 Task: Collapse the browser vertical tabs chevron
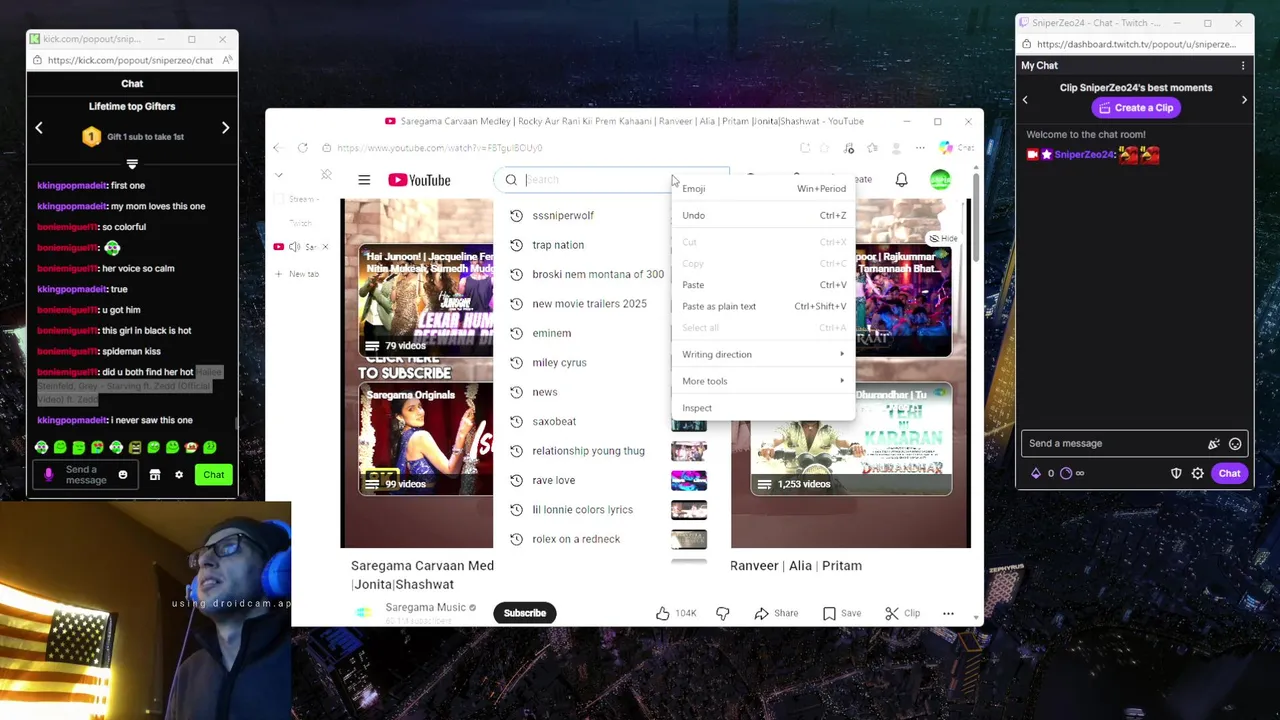279,175
